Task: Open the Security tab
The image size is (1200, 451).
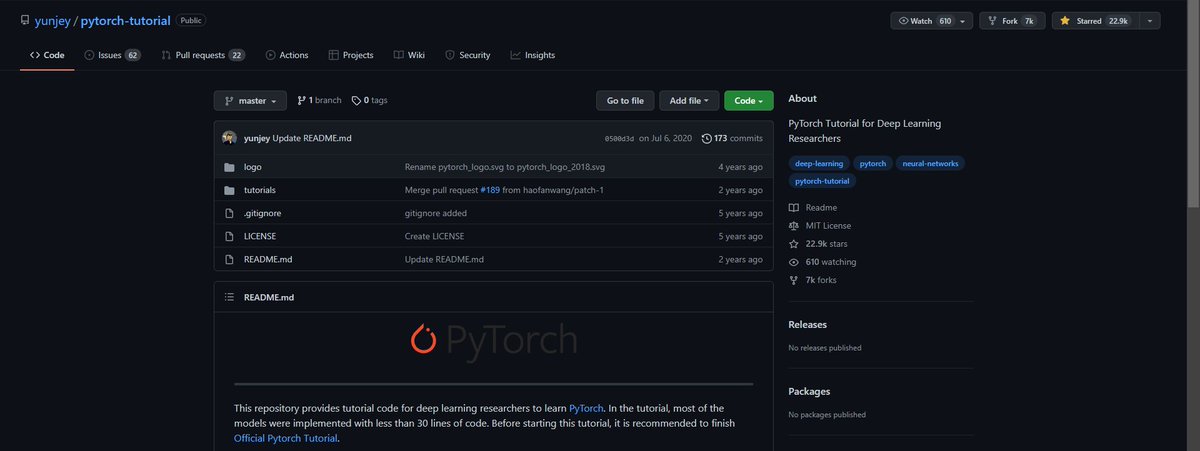Action: coord(468,55)
